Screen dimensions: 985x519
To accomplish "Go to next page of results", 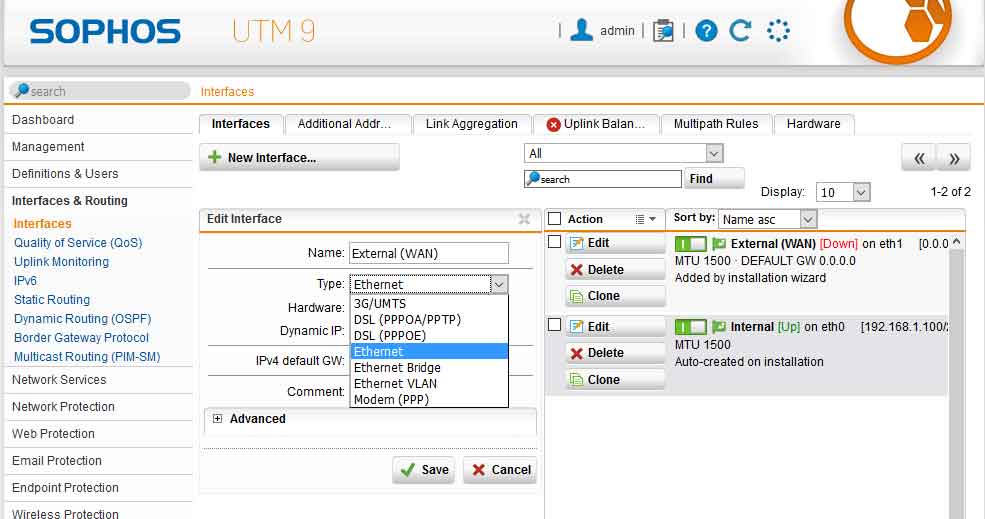I will 954,158.
